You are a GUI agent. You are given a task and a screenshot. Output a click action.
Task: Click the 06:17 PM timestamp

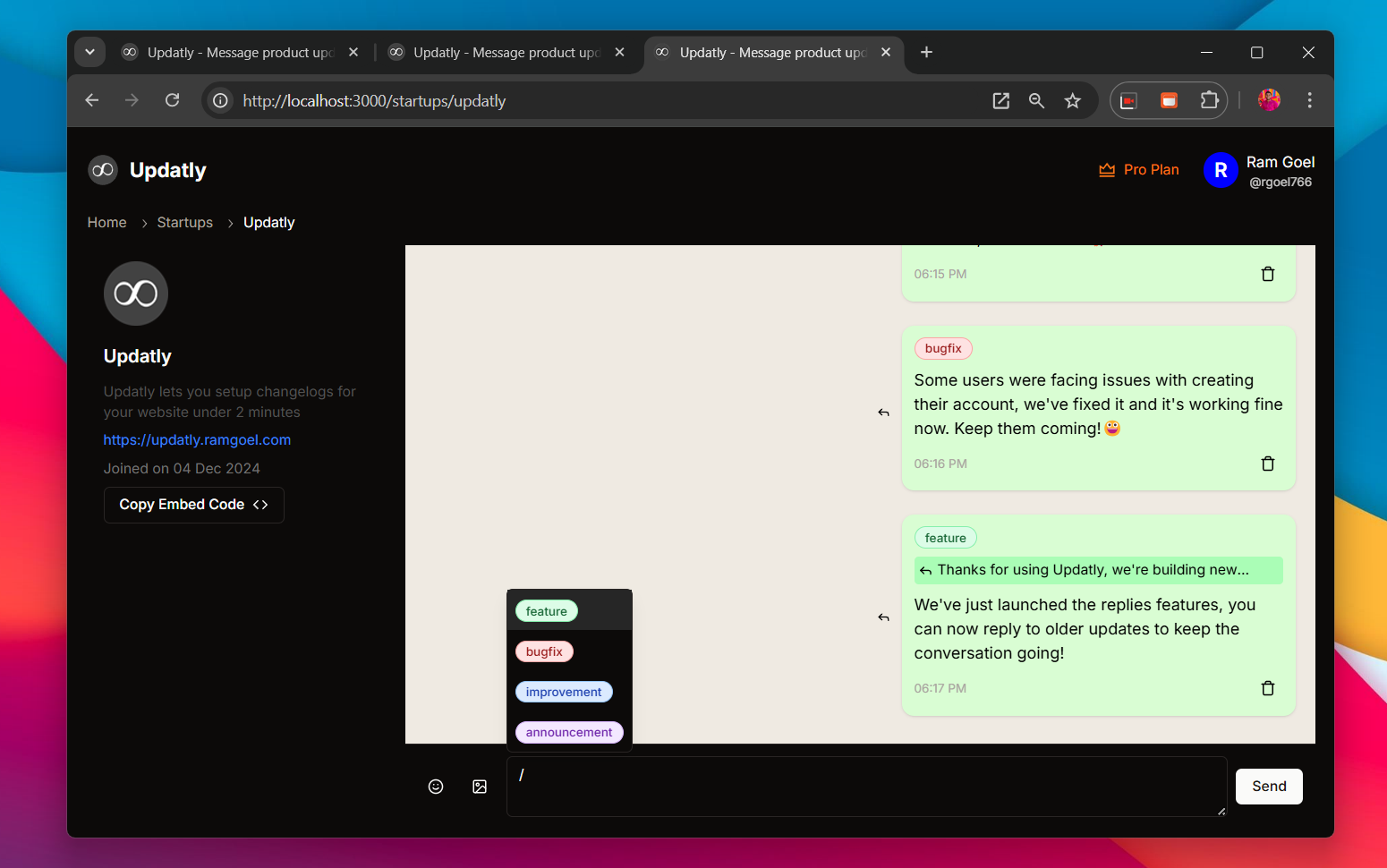click(940, 688)
